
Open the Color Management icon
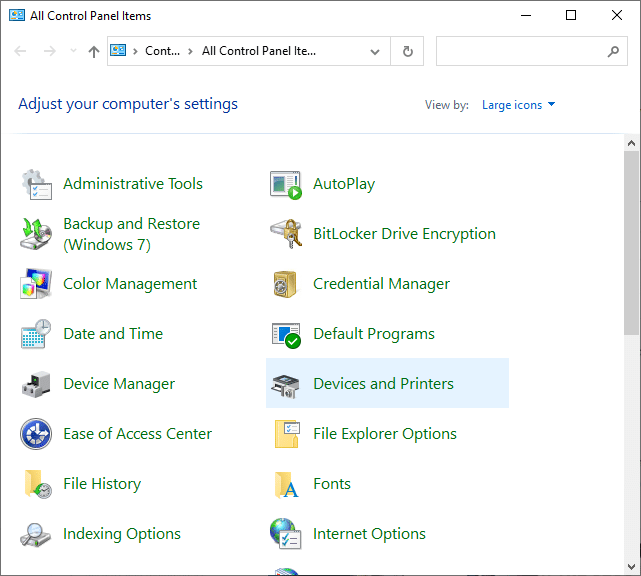(36, 284)
